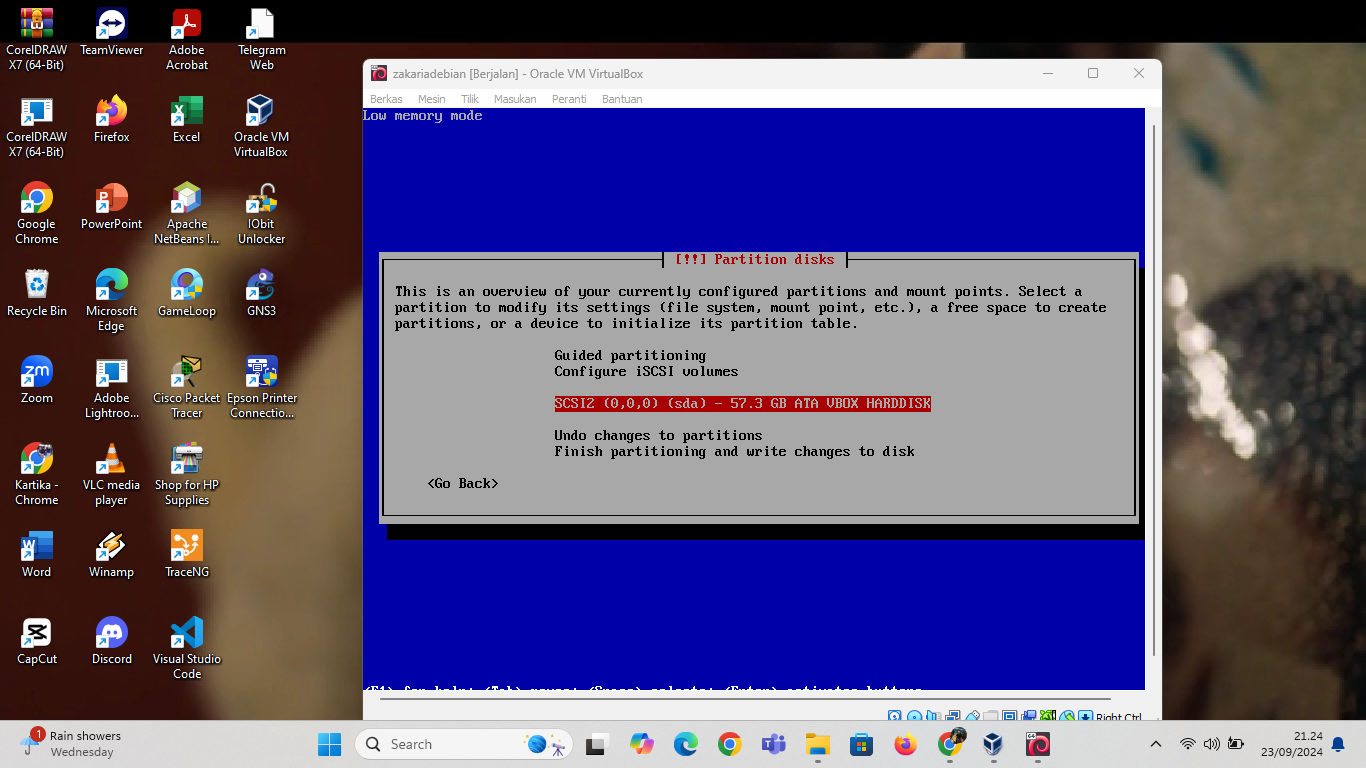1366x768 pixels.
Task: Open Winamp desktop icon
Action: pyautogui.click(x=111, y=555)
